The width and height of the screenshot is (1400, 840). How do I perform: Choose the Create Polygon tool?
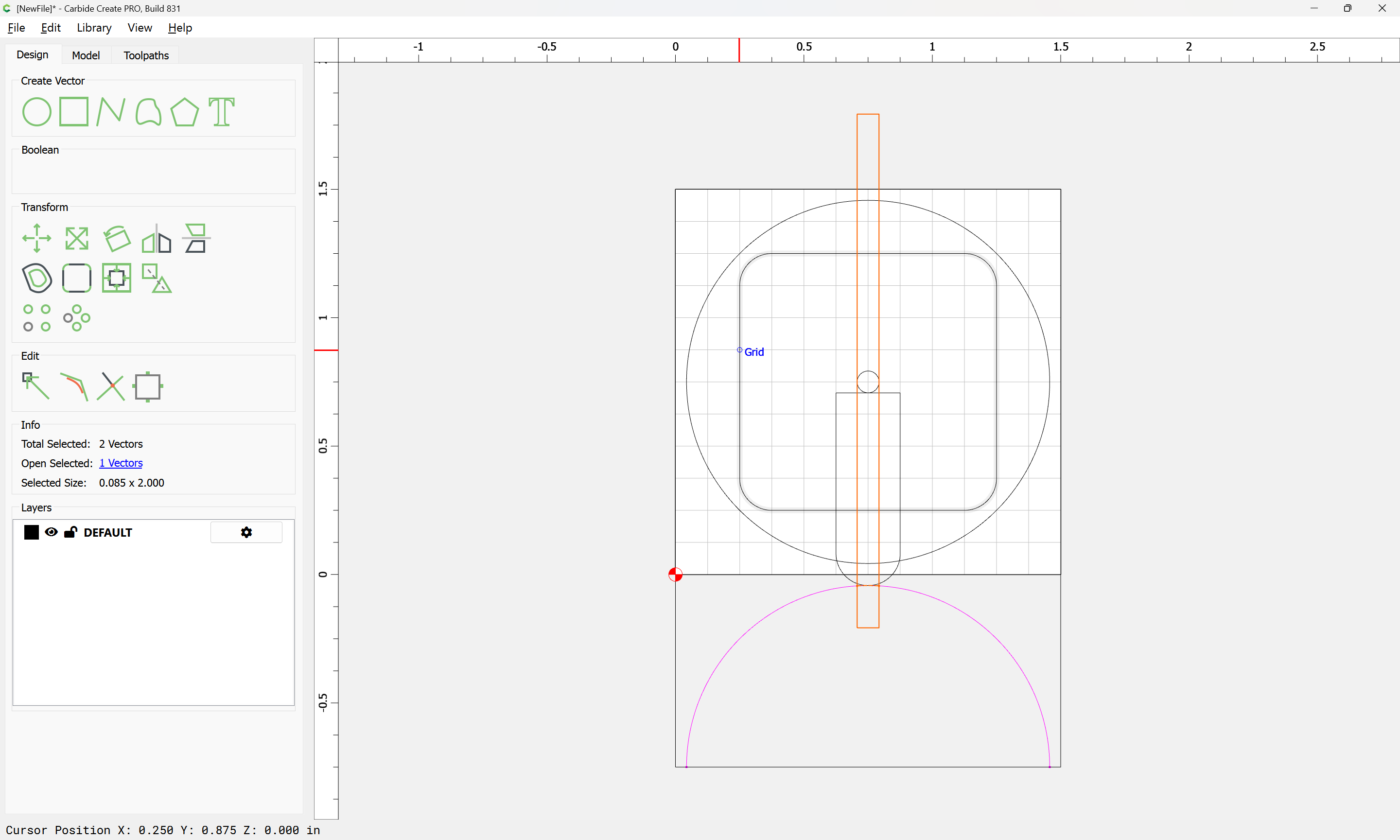(184, 111)
